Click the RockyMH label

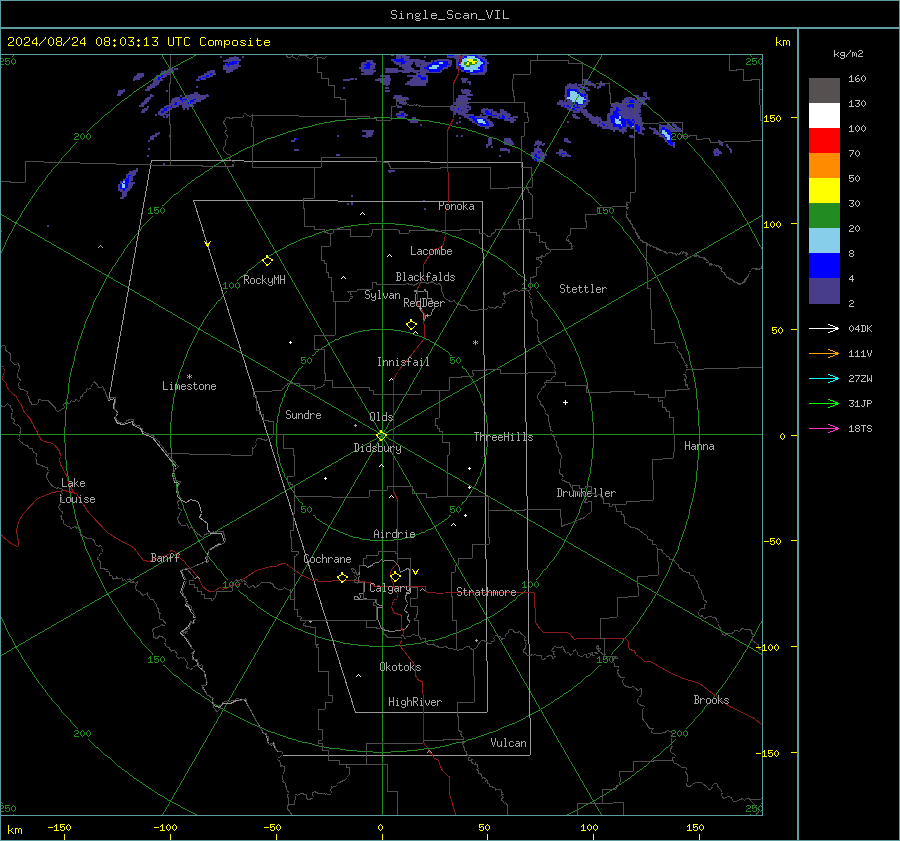[x=264, y=280]
